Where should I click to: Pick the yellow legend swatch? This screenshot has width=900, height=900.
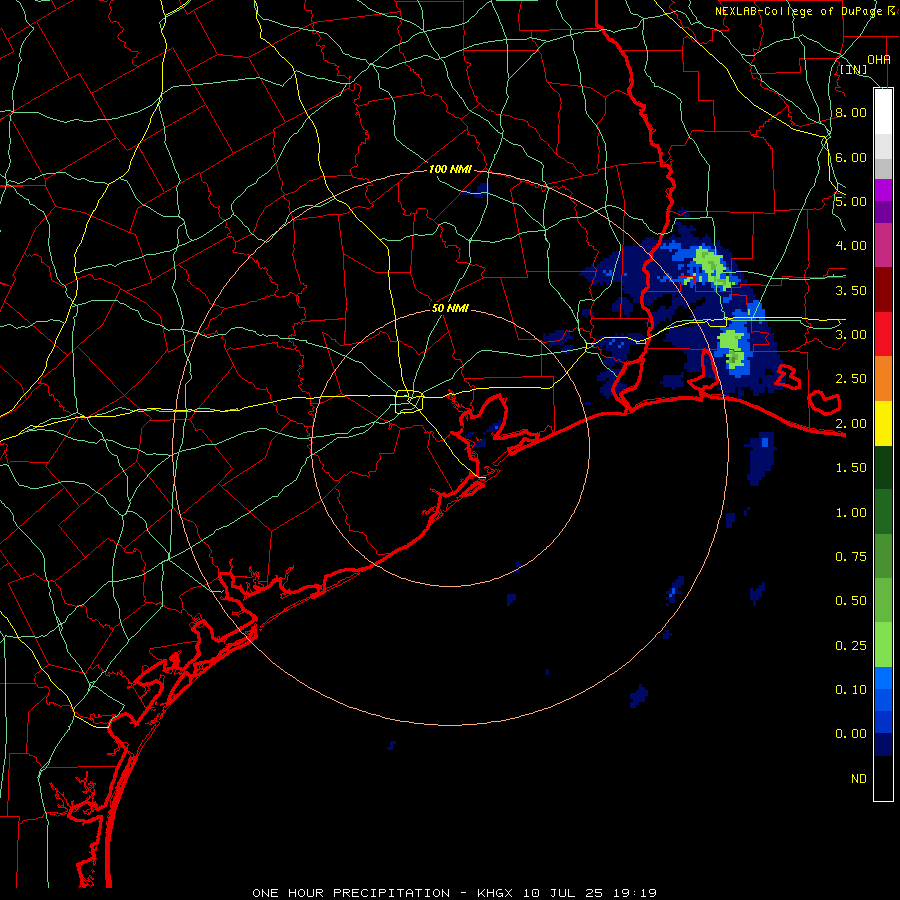click(883, 423)
